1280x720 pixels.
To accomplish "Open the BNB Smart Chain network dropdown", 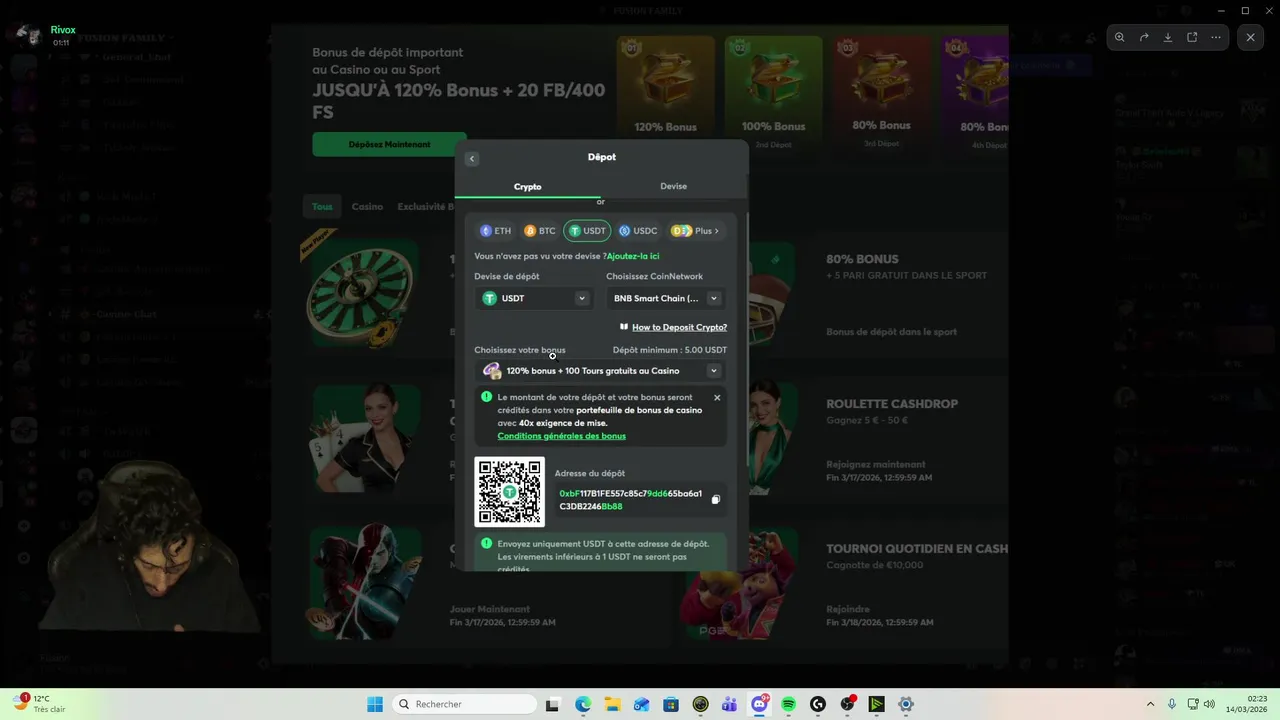I will 666,298.
